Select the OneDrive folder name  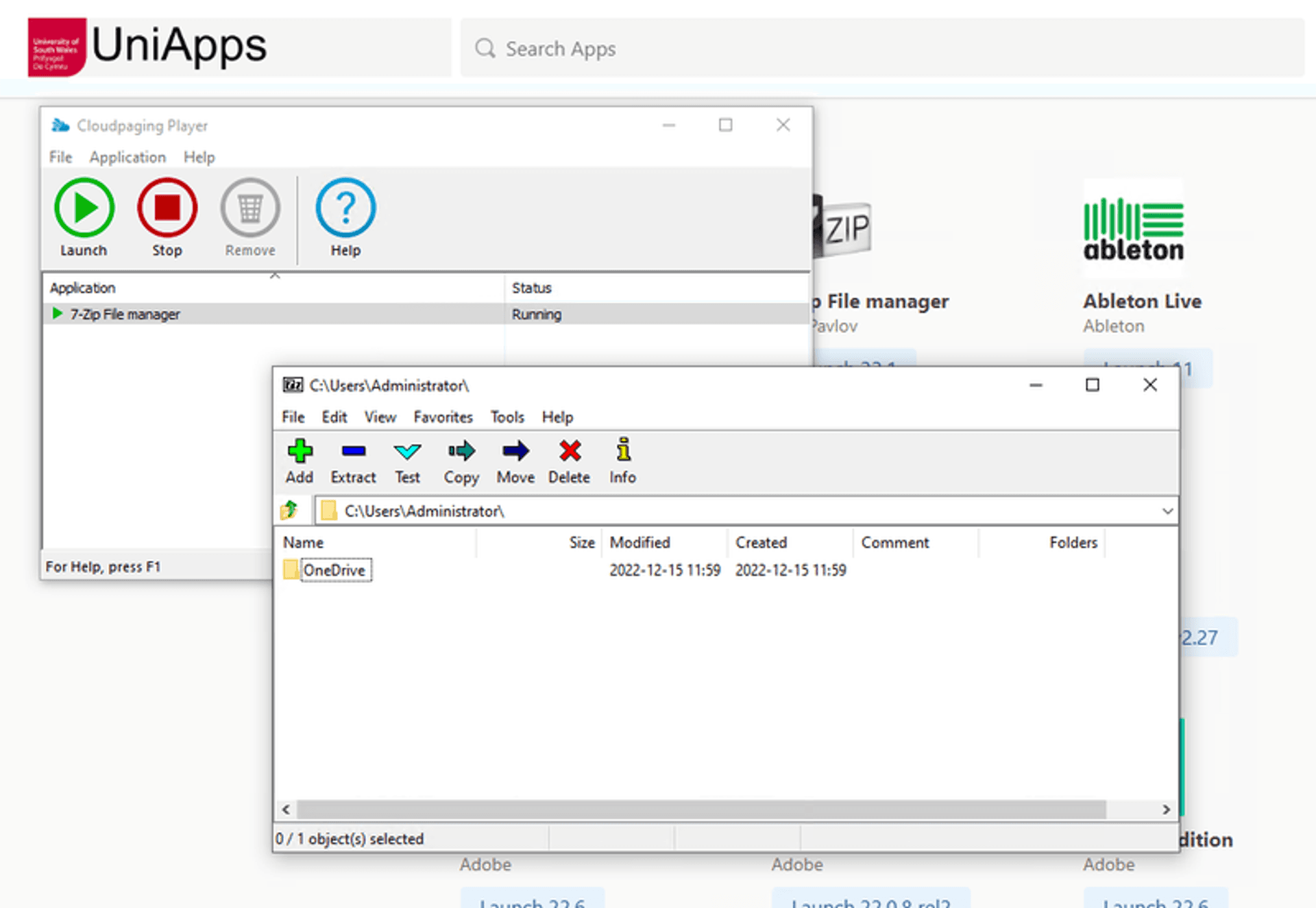[x=334, y=570]
